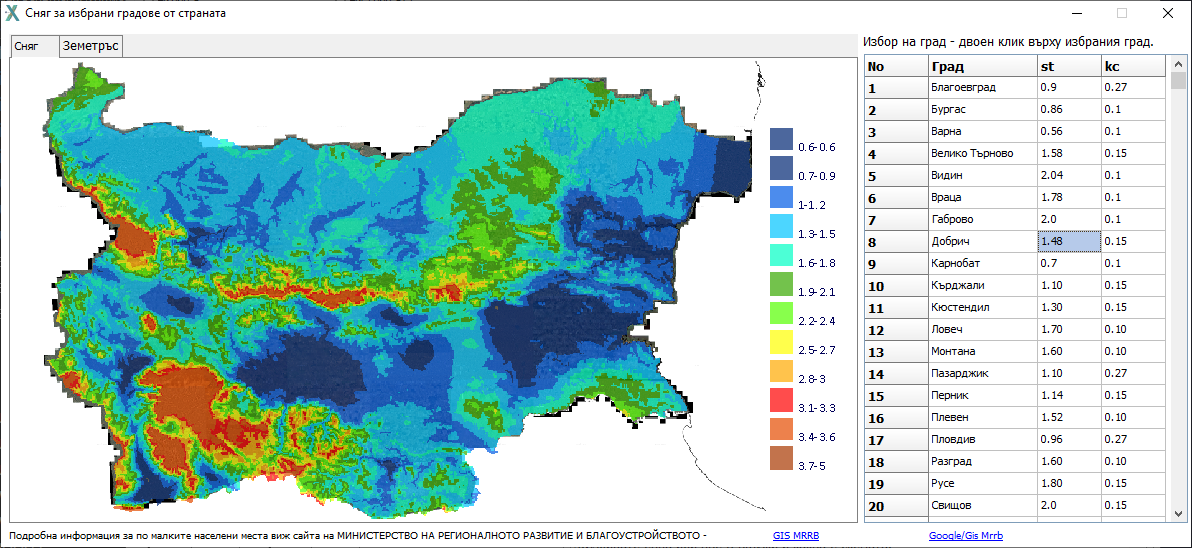1192x548 pixels.
Task: Select the Благоевград city row
Action: coord(981,88)
